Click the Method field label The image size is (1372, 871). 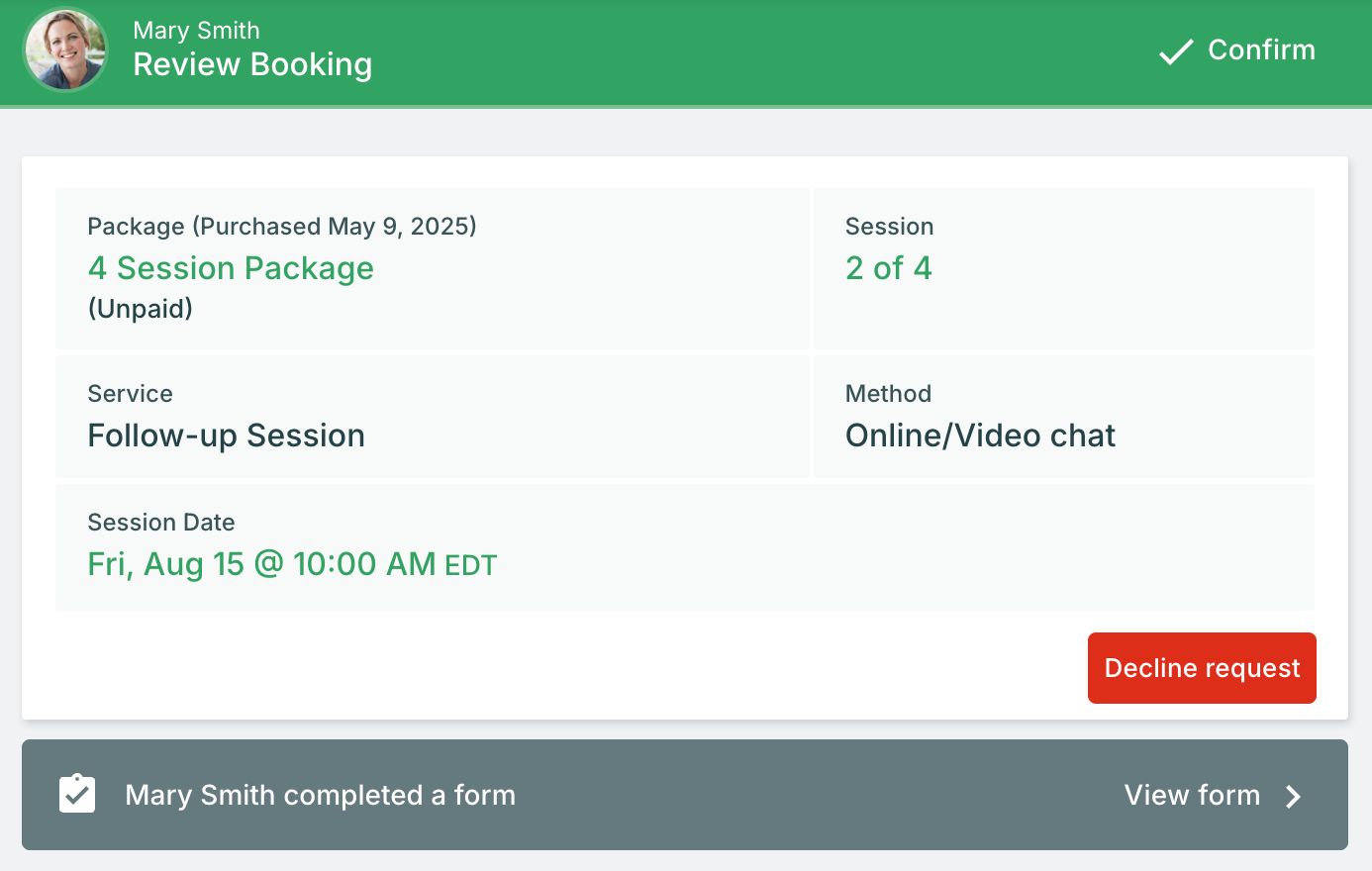click(888, 394)
